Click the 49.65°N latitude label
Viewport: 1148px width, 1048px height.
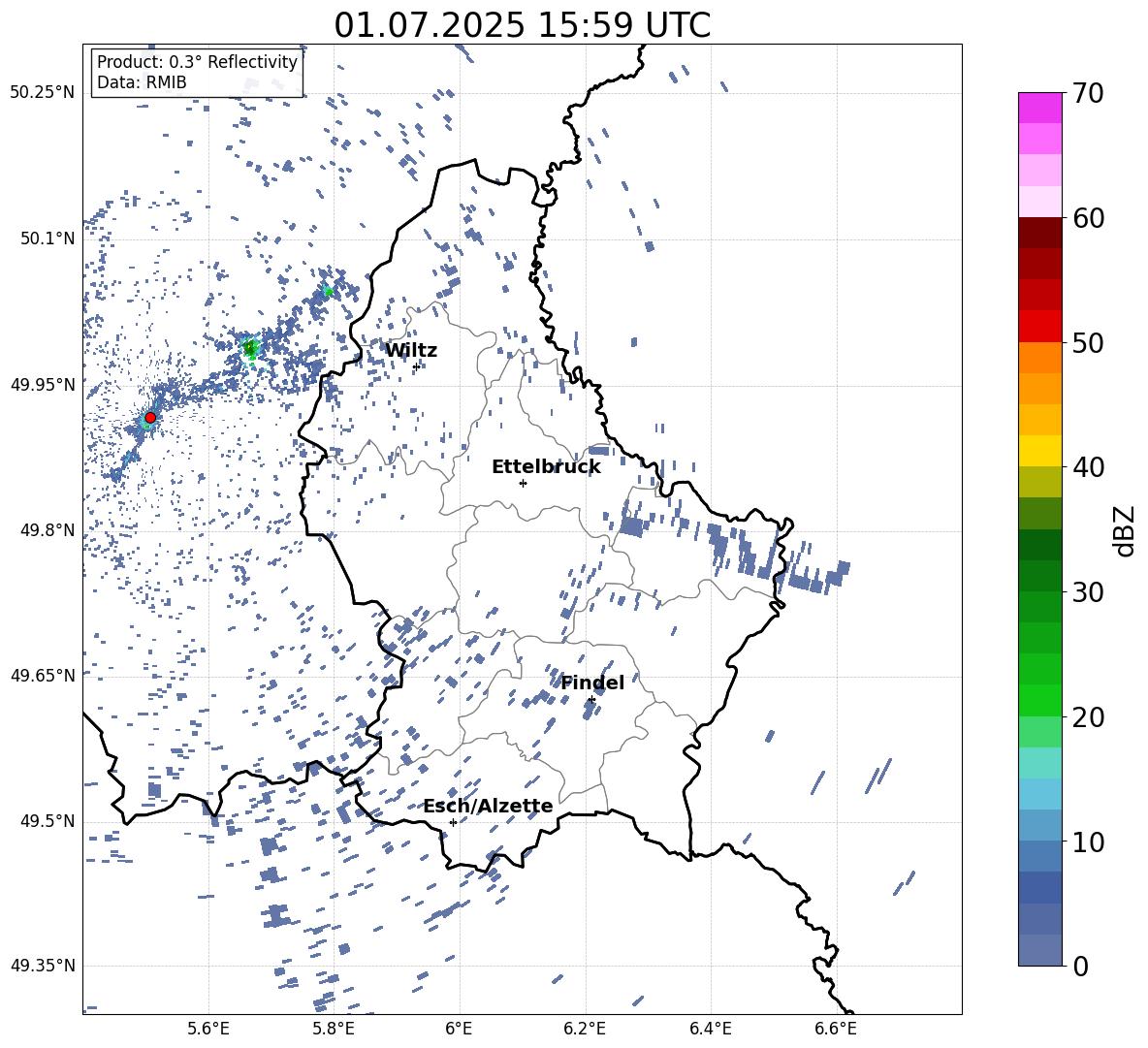tap(43, 675)
